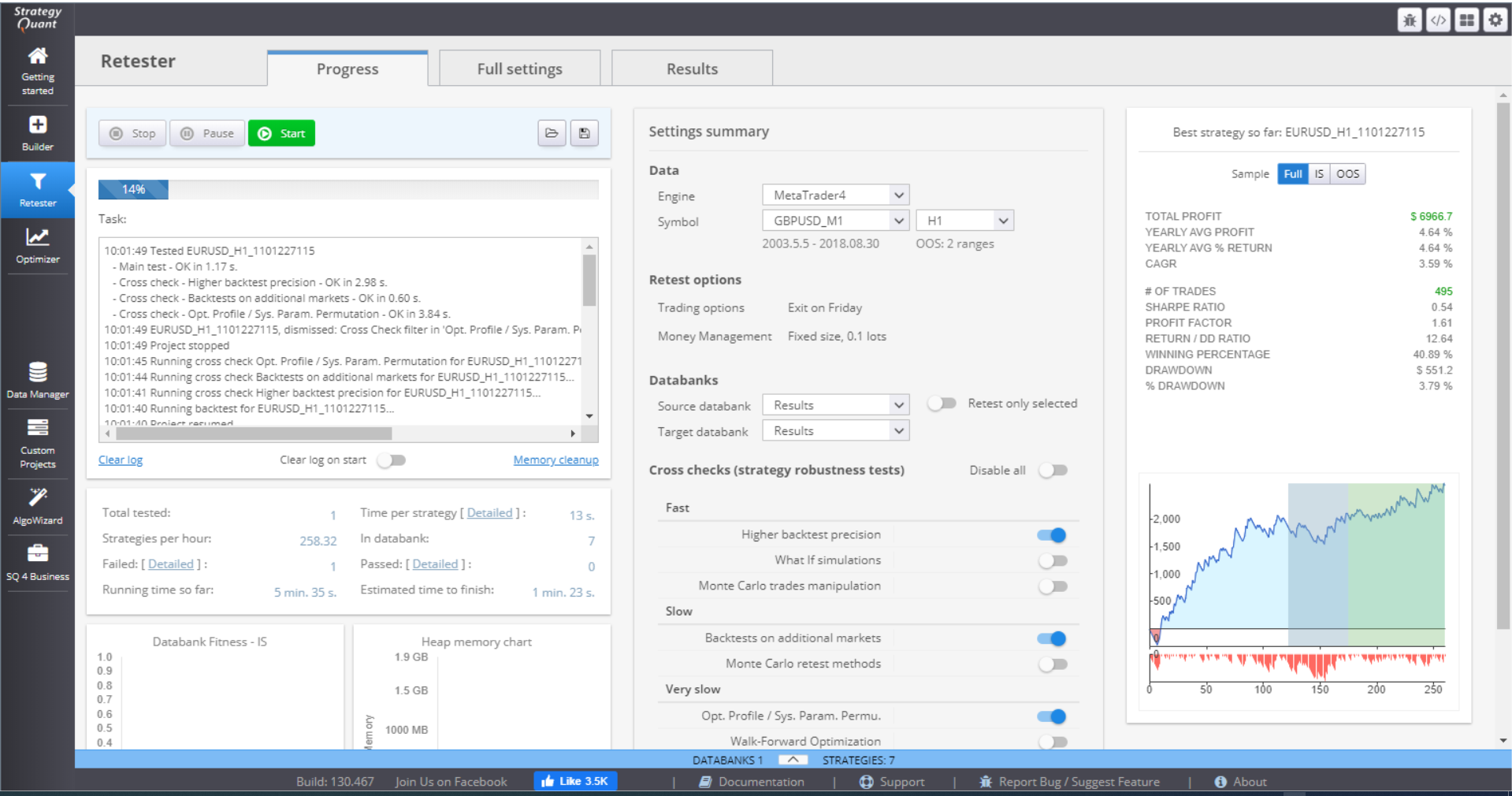Expand databanks panel with up arrow

pos(793,760)
